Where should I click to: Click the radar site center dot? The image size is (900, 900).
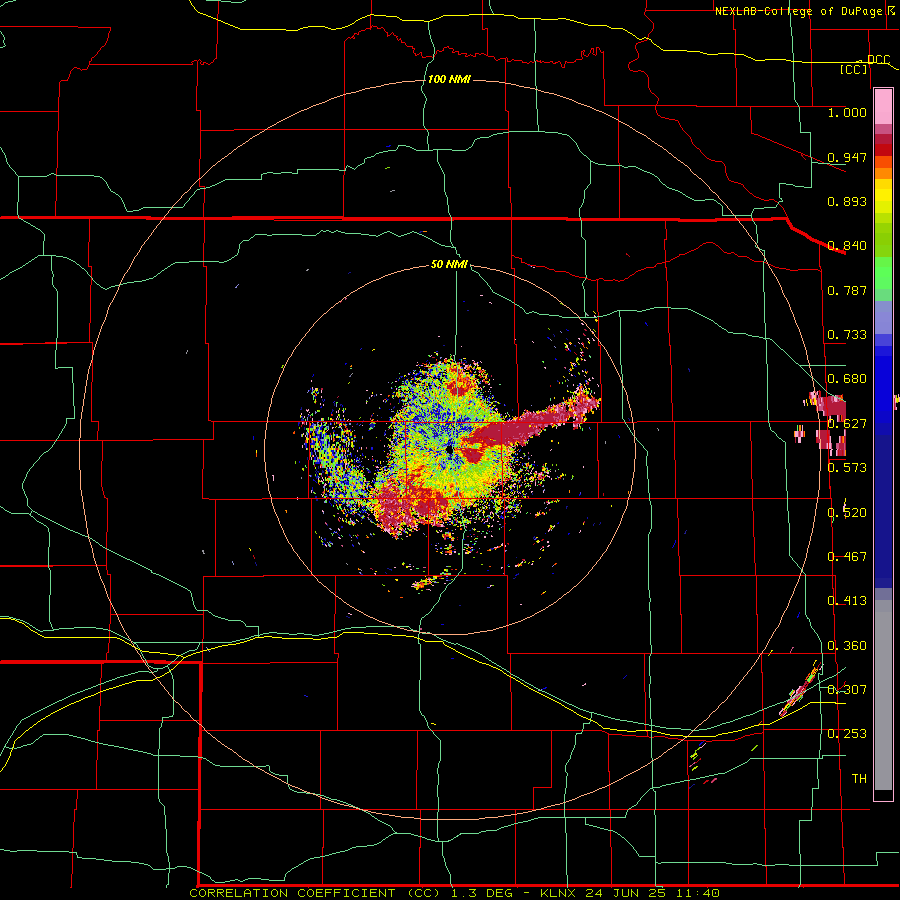(450, 449)
